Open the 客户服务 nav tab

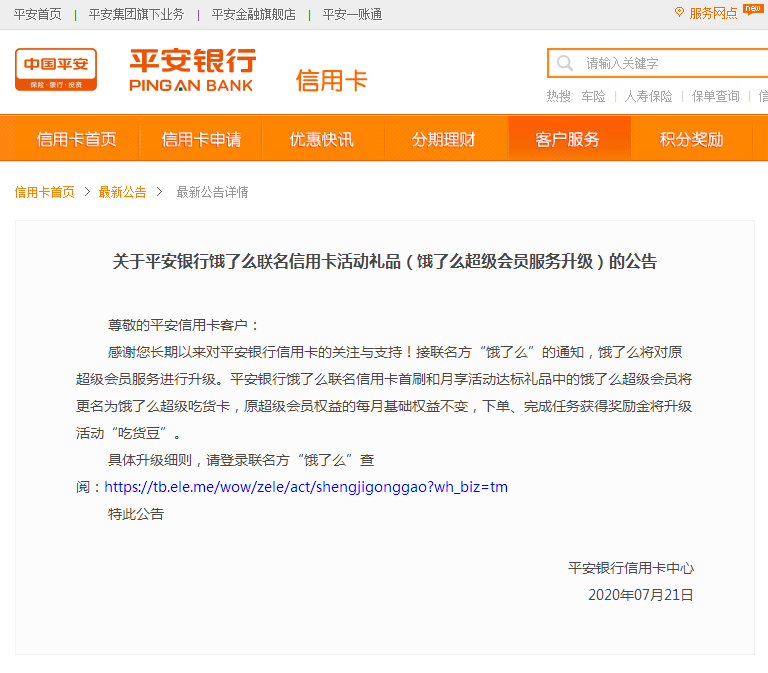[568, 139]
